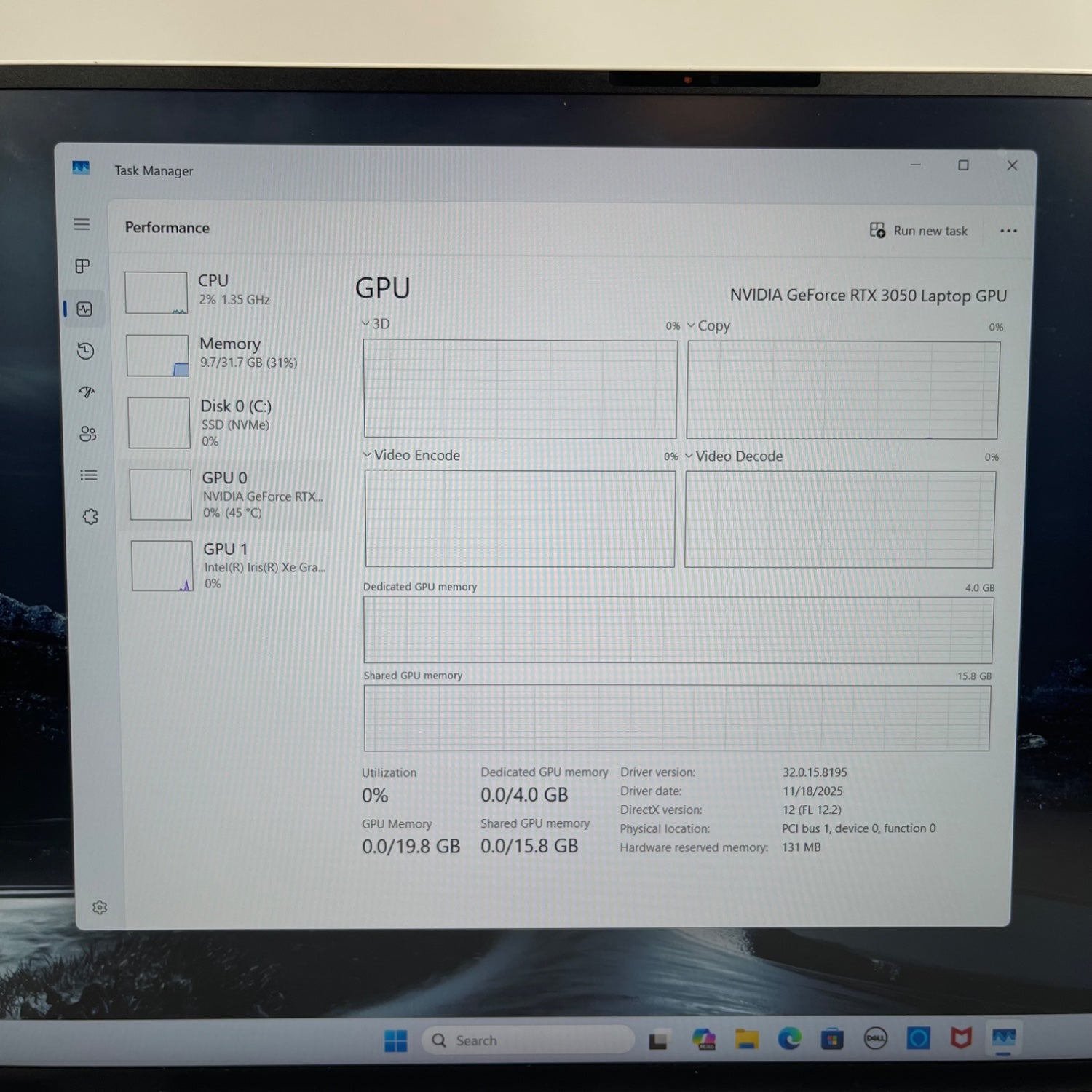Open the Services page puzzle icon
1092x1092 pixels.
(x=90, y=517)
